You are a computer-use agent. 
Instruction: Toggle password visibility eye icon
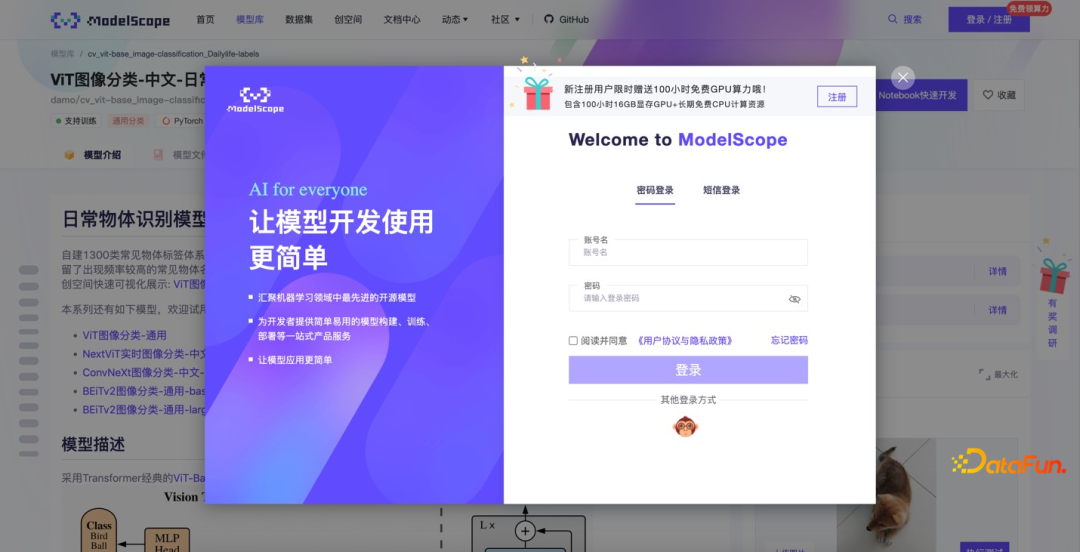click(794, 299)
